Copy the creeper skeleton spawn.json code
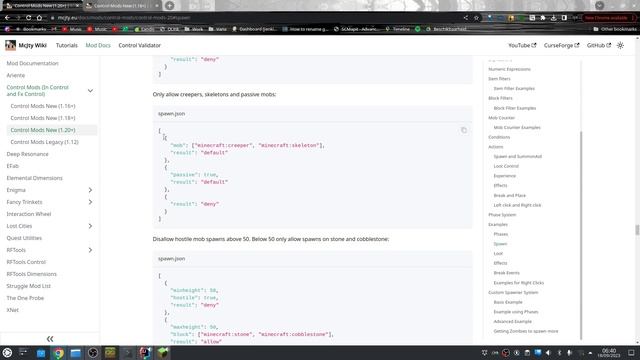This screenshot has height=360, width=640. click(x=464, y=130)
